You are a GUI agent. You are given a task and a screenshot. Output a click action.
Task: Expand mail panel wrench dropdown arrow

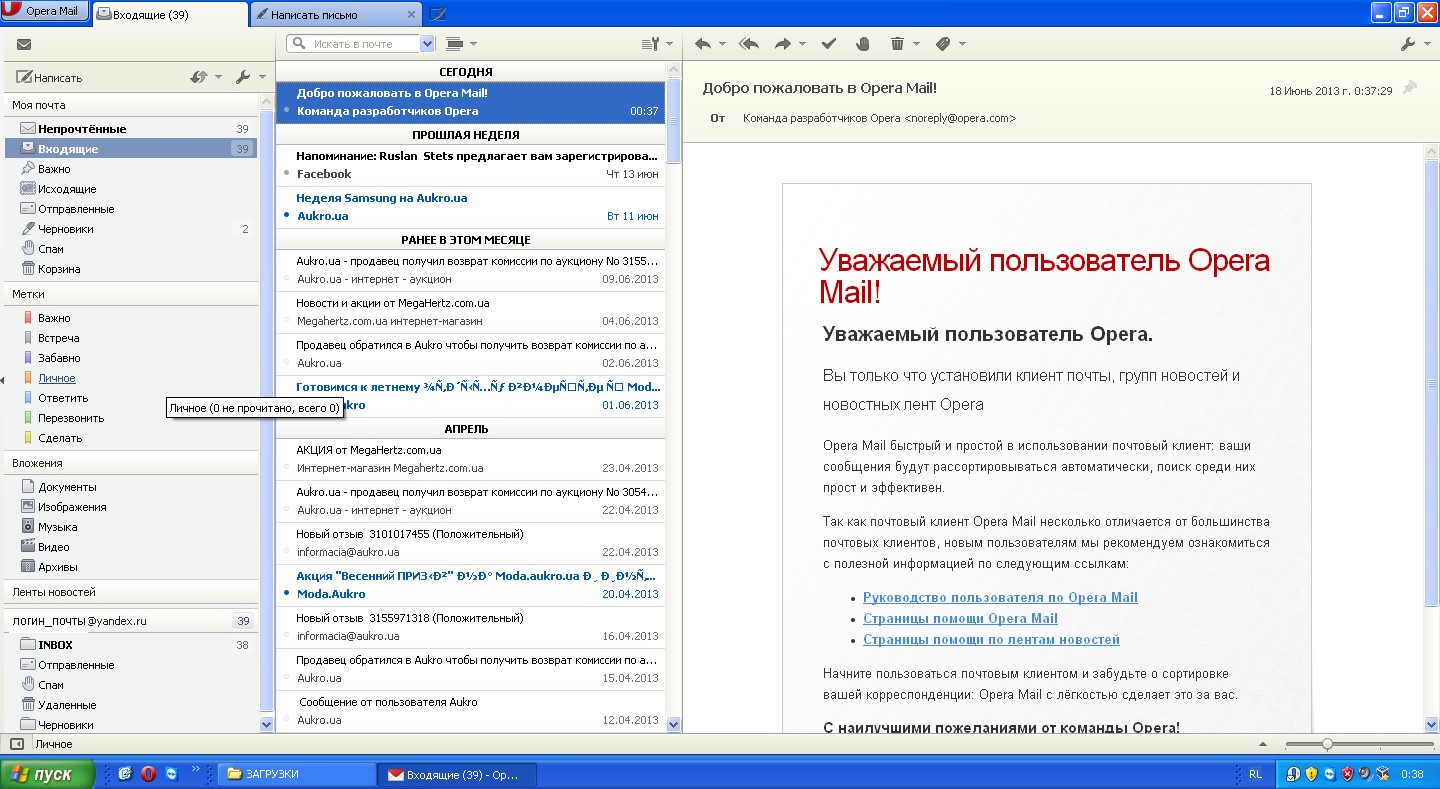pos(262,77)
